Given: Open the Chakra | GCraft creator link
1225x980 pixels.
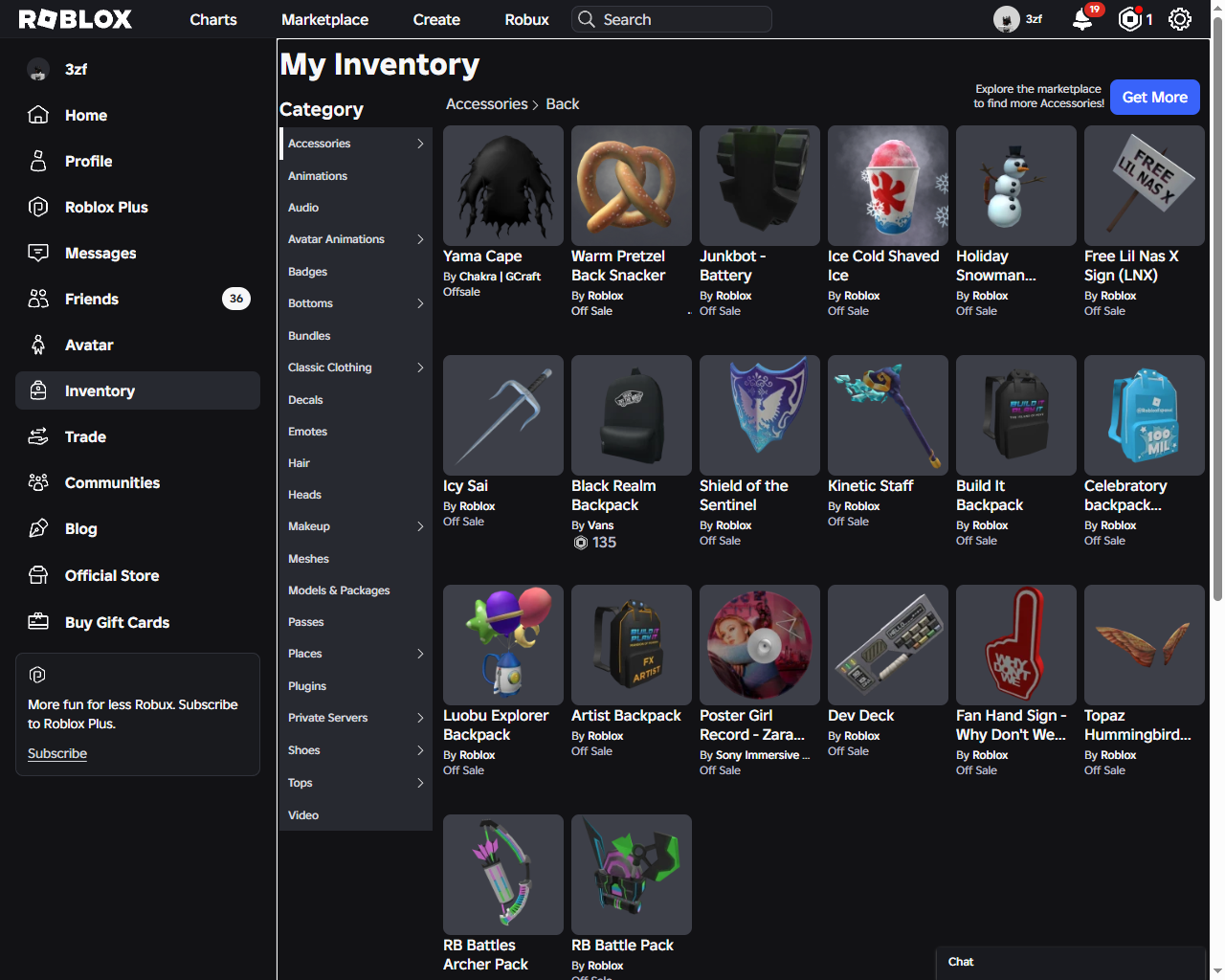Looking at the screenshot, I should 500,277.
